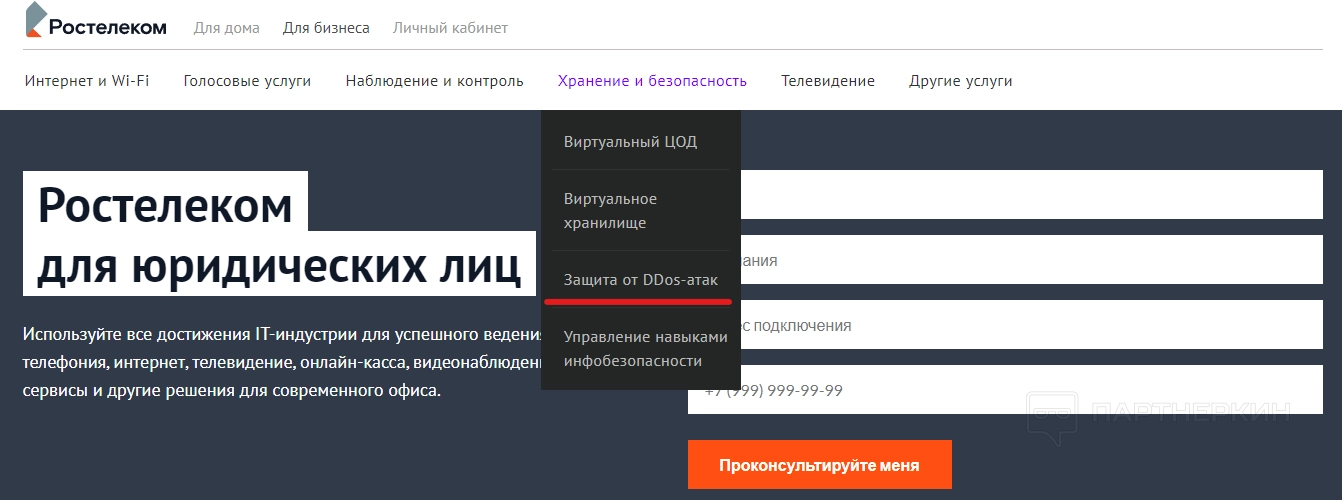The width and height of the screenshot is (1342, 500).
Task: Open the Наблюдение и контроль menu
Action: (x=434, y=81)
